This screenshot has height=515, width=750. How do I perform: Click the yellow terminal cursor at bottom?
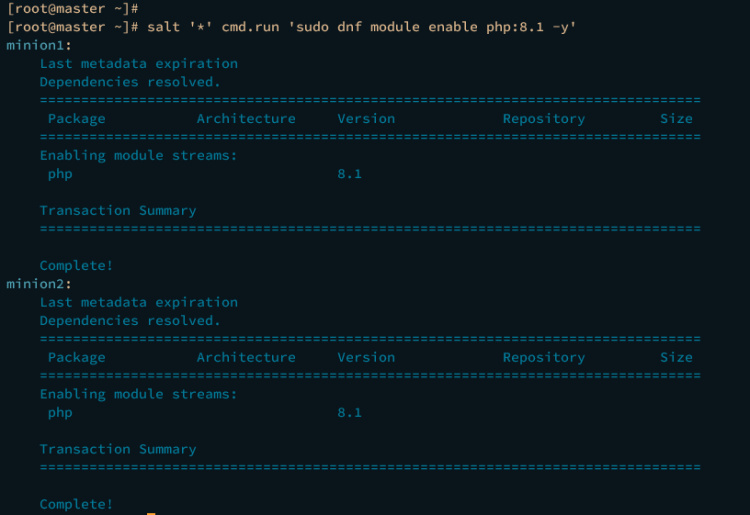pos(151,513)
